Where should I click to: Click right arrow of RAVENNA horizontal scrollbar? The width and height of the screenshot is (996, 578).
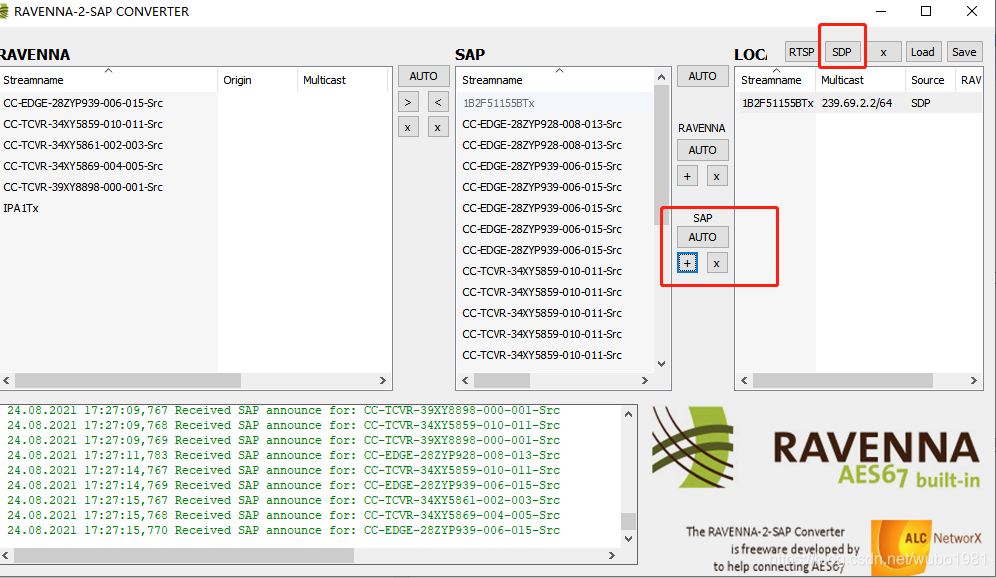pyautogui.click(x=382, y=380)
